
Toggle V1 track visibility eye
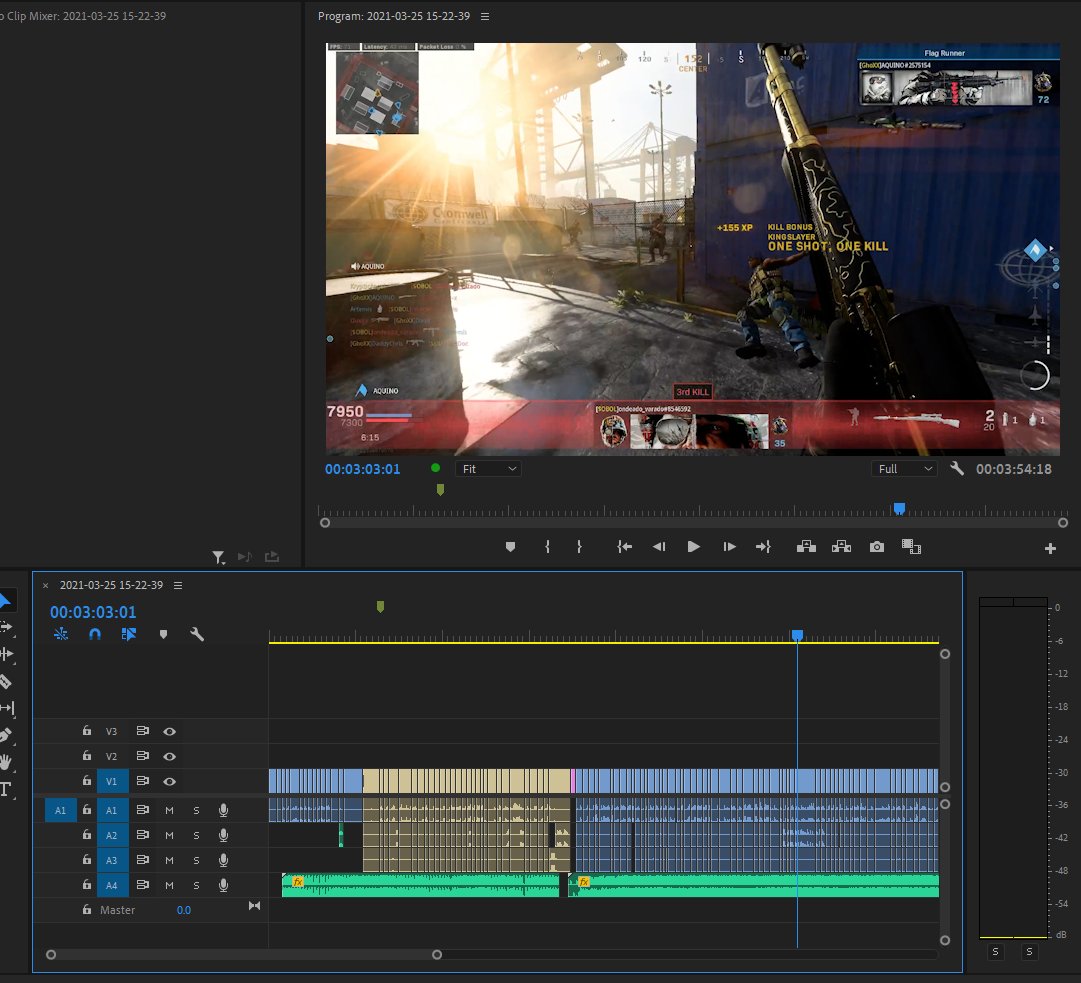[x=170, y=782]
